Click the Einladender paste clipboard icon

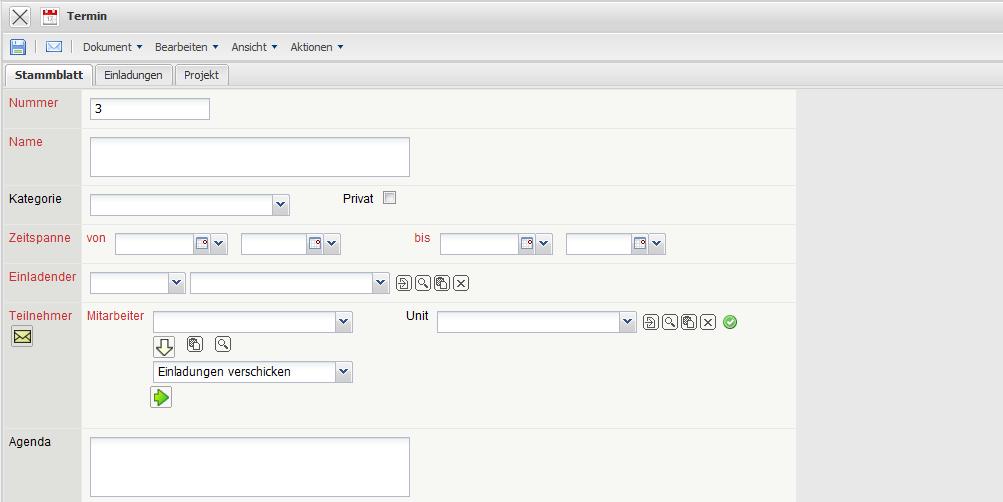(442, 283)
